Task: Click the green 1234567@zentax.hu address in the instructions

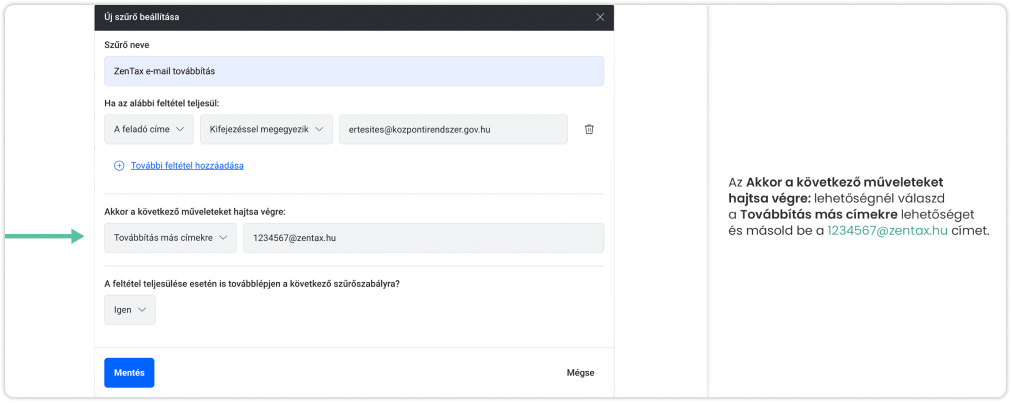Action: click(887, 231)
